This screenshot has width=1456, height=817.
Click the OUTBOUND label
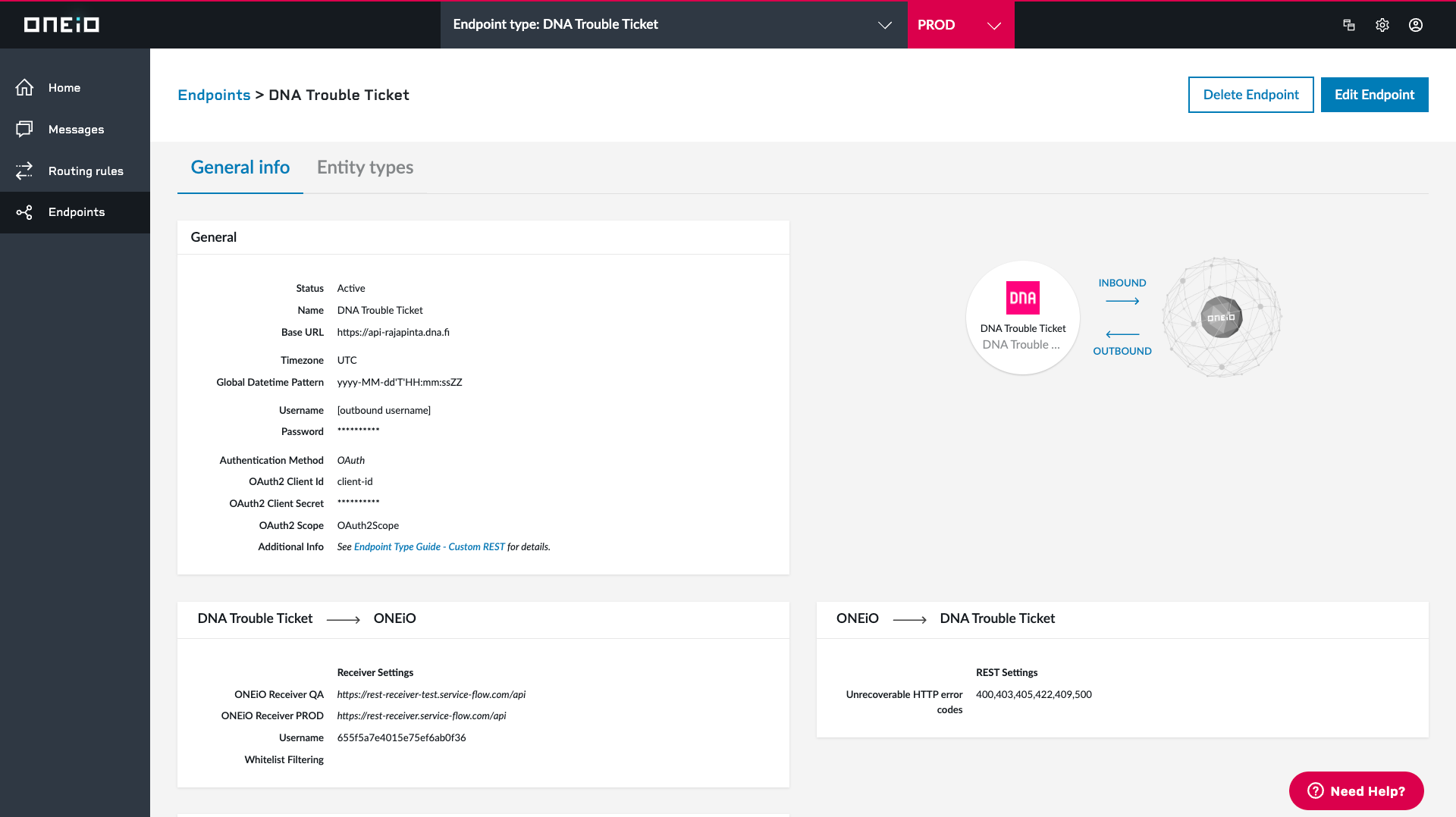point(1122,351)
